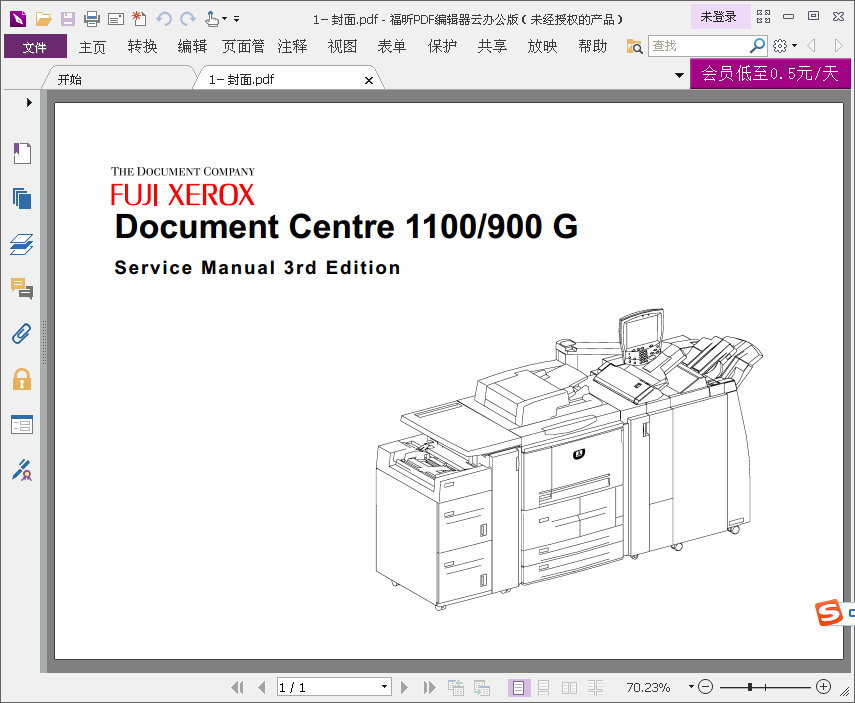Click the magnifier search icon

point(757,46)
